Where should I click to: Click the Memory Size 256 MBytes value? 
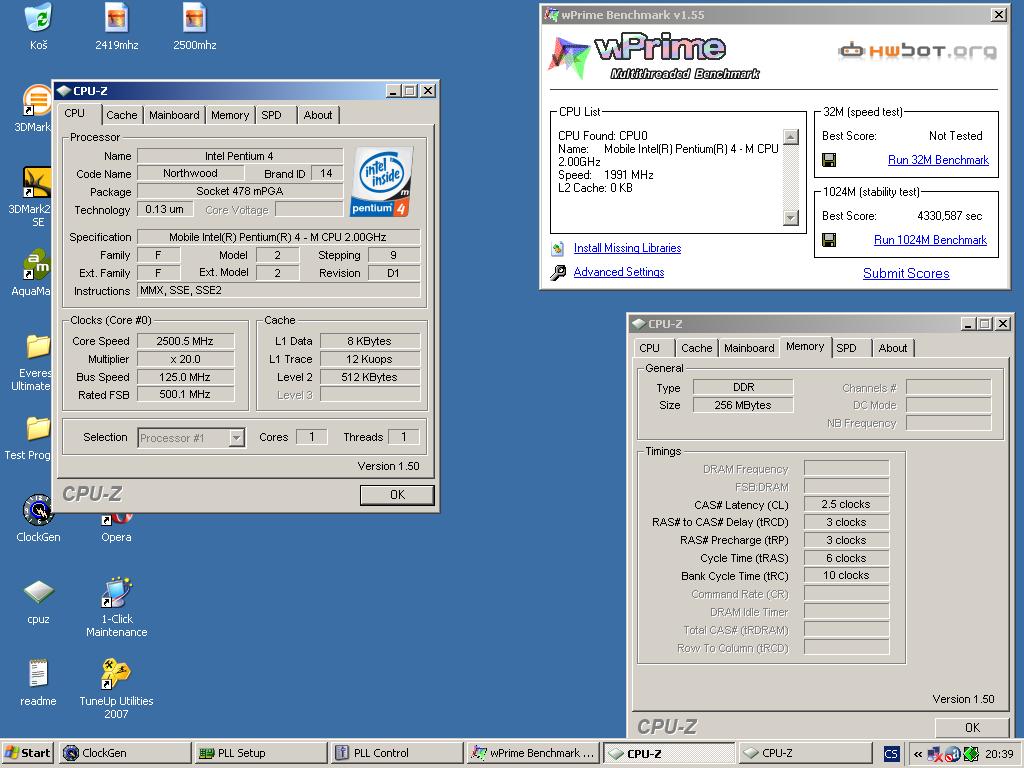[x=743, y=405]
